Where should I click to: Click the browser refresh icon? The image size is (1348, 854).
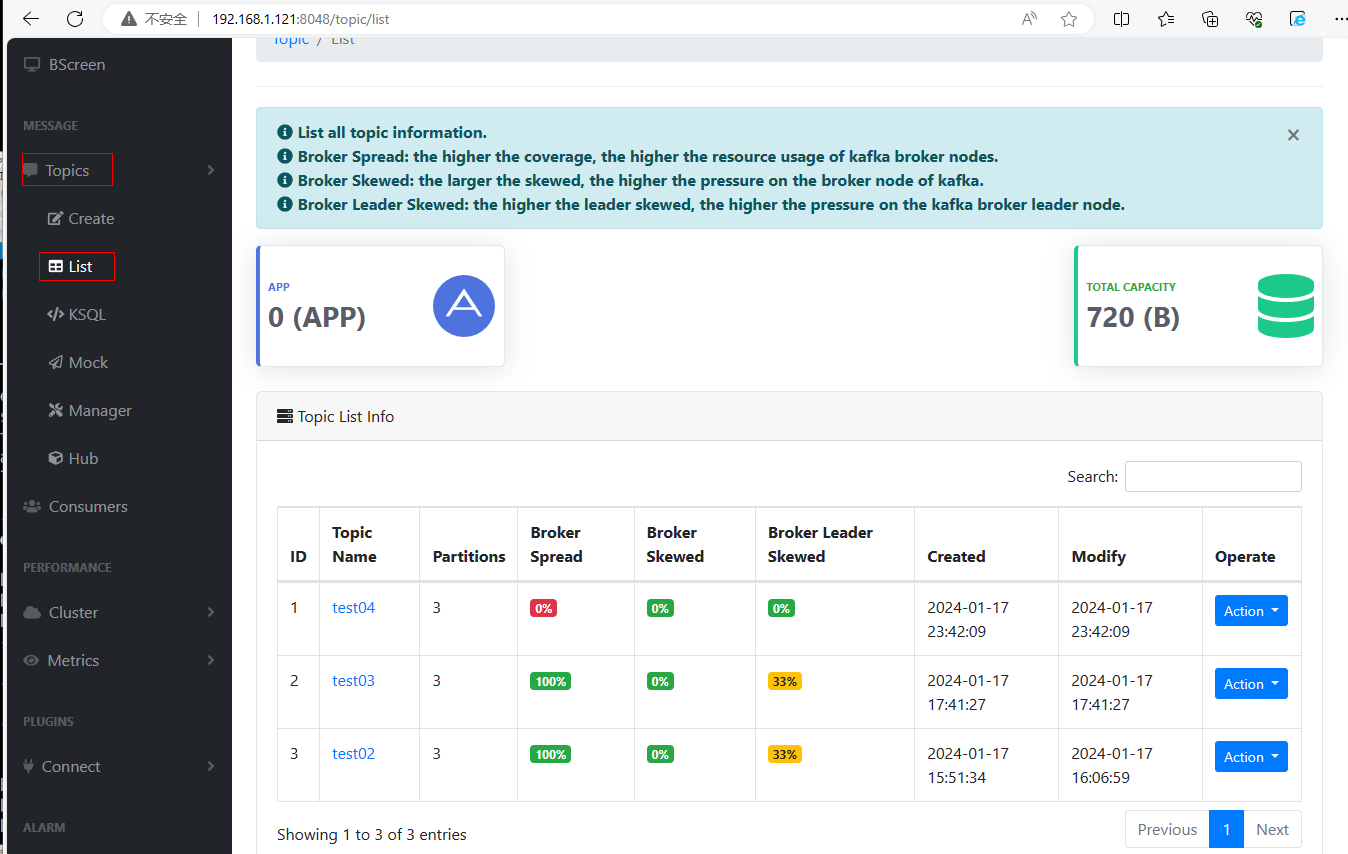[x=75, y=19]
